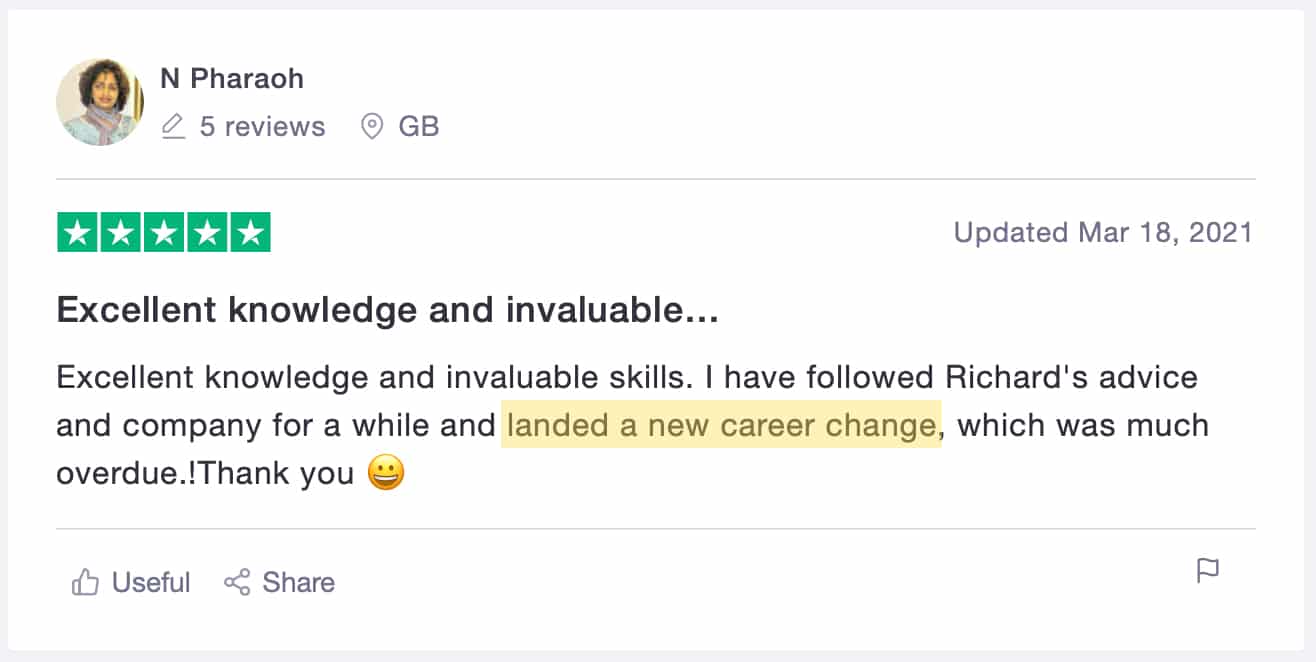This screenshot has height=662, width=1316.
Task: Click the GB country label
Action: (x=419, y=127)
